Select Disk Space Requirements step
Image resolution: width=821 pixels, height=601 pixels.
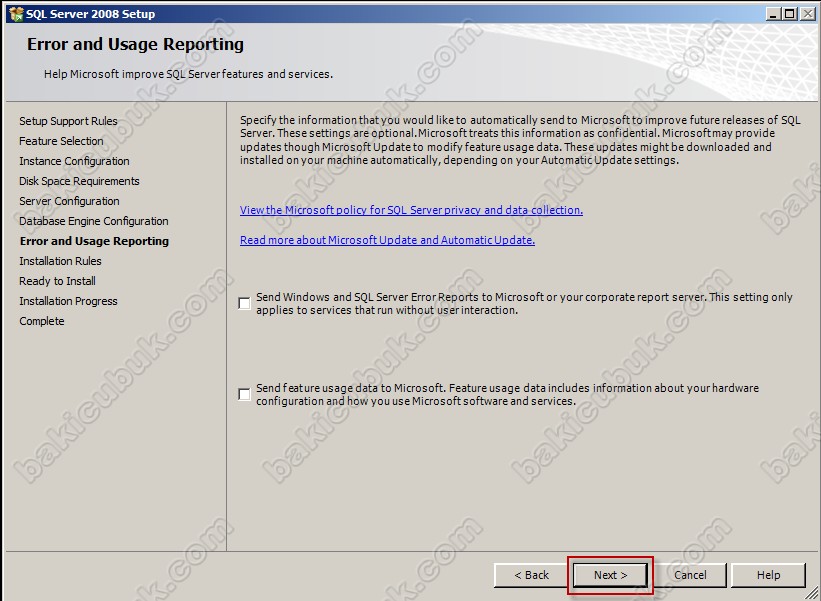point(79,181)
